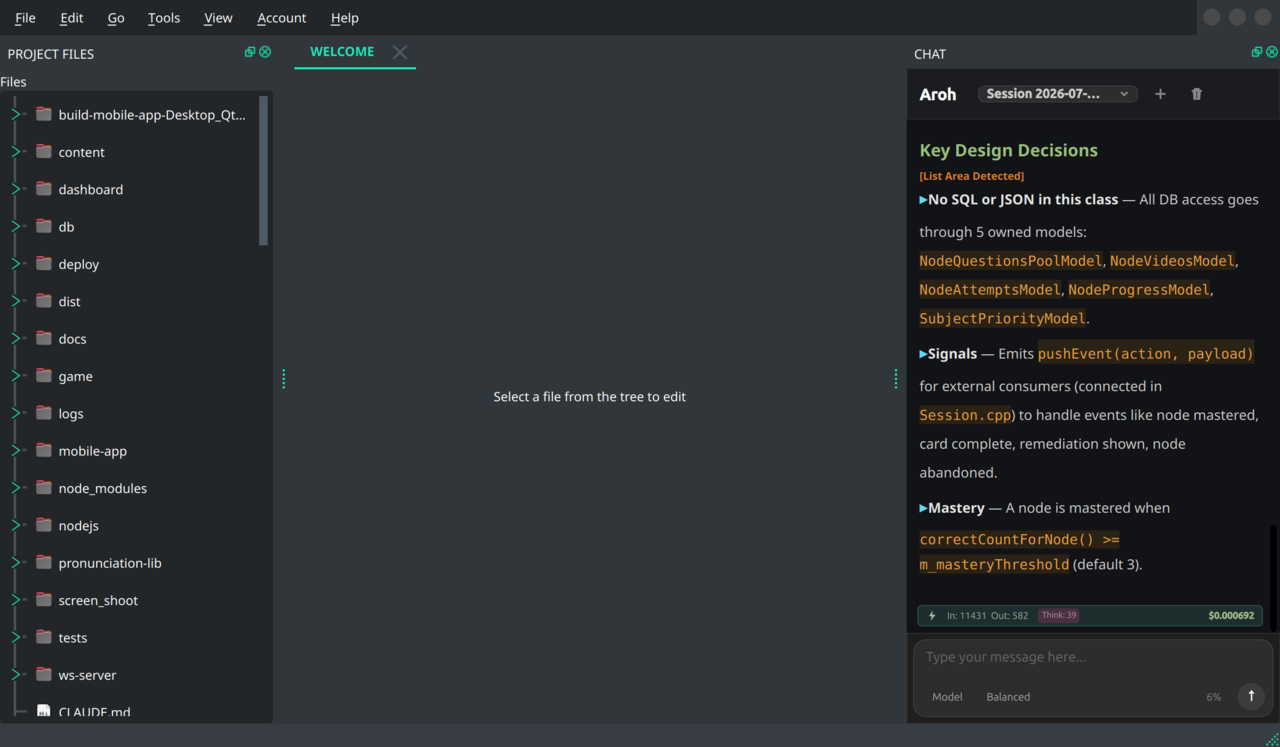This screenshot has width=1280, height=747.
Task: Click the 6% context usage indicator
Action: tap(1213, 697)
